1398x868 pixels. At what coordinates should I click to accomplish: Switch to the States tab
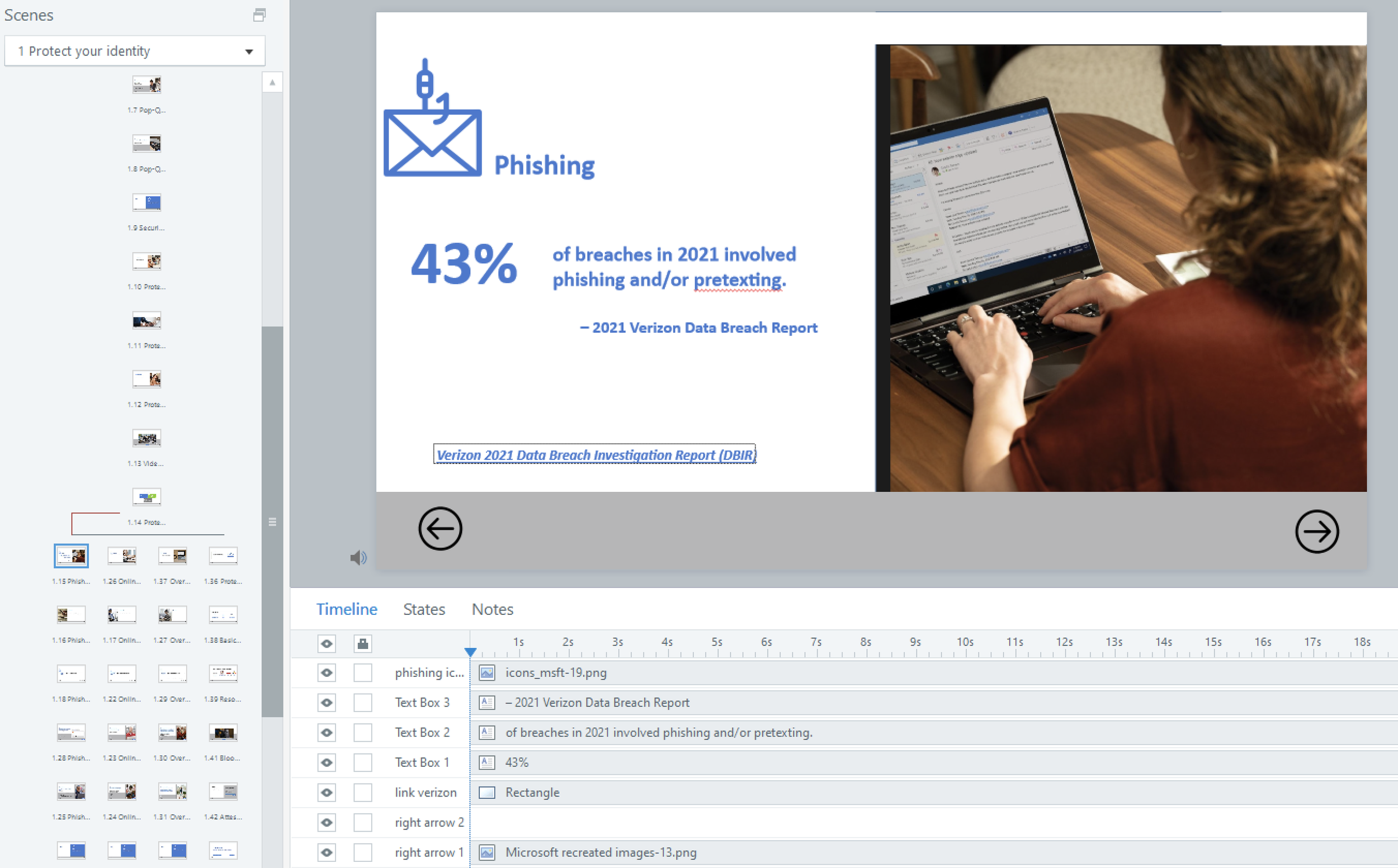click(x=424, y=609)
